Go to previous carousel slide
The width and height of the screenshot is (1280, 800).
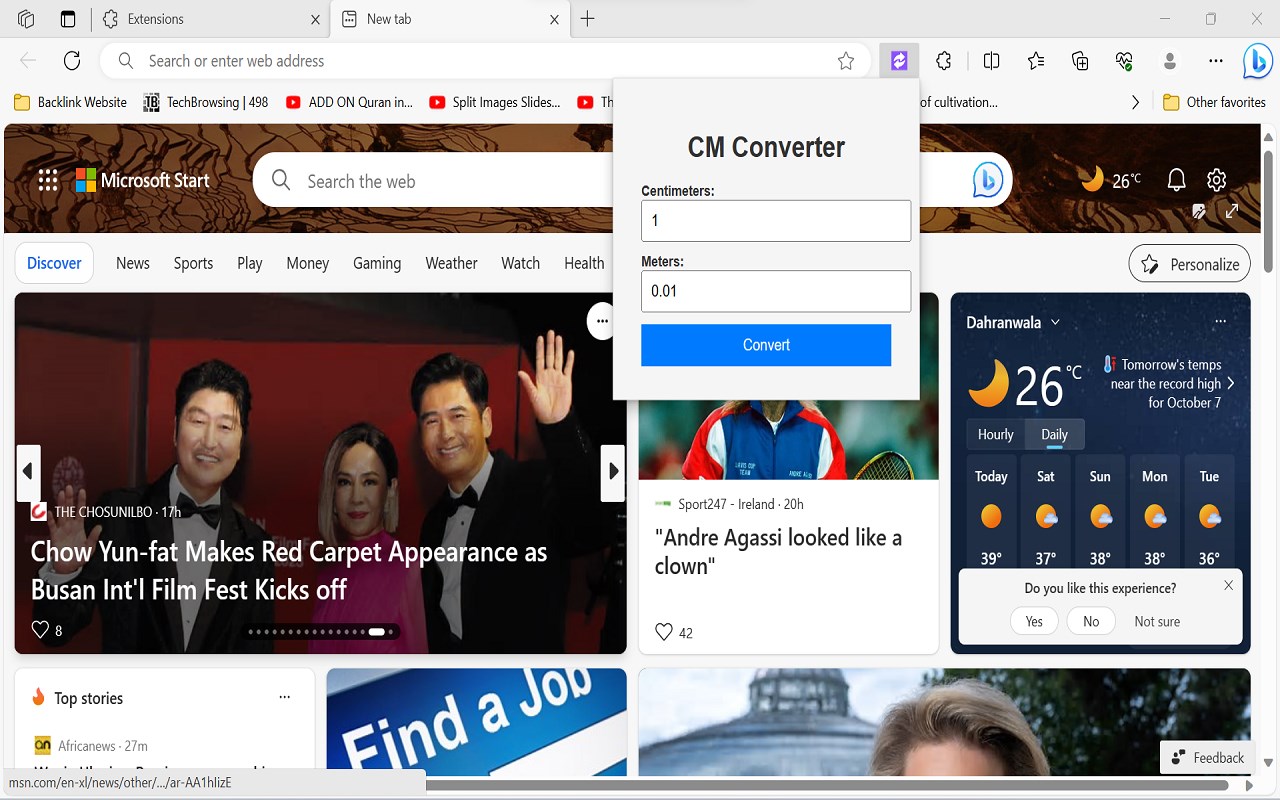pos(28,472)
